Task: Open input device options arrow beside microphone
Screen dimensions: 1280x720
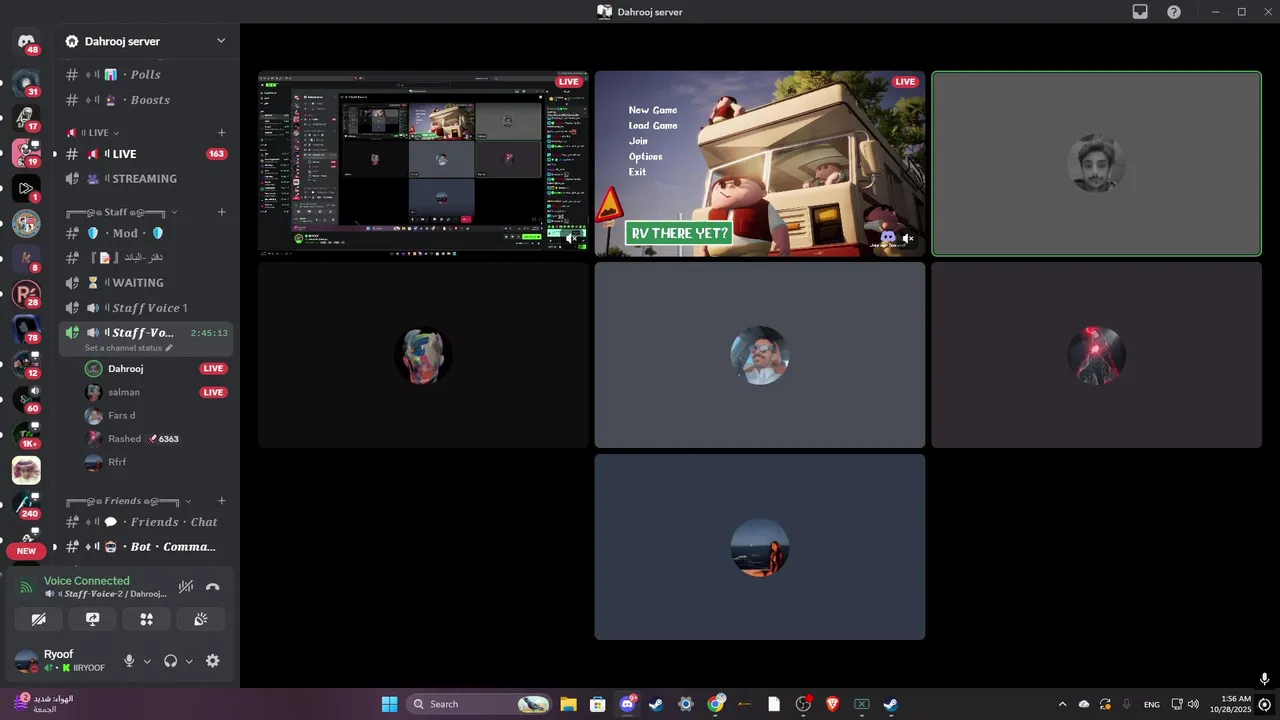Action: coord(147,661)
